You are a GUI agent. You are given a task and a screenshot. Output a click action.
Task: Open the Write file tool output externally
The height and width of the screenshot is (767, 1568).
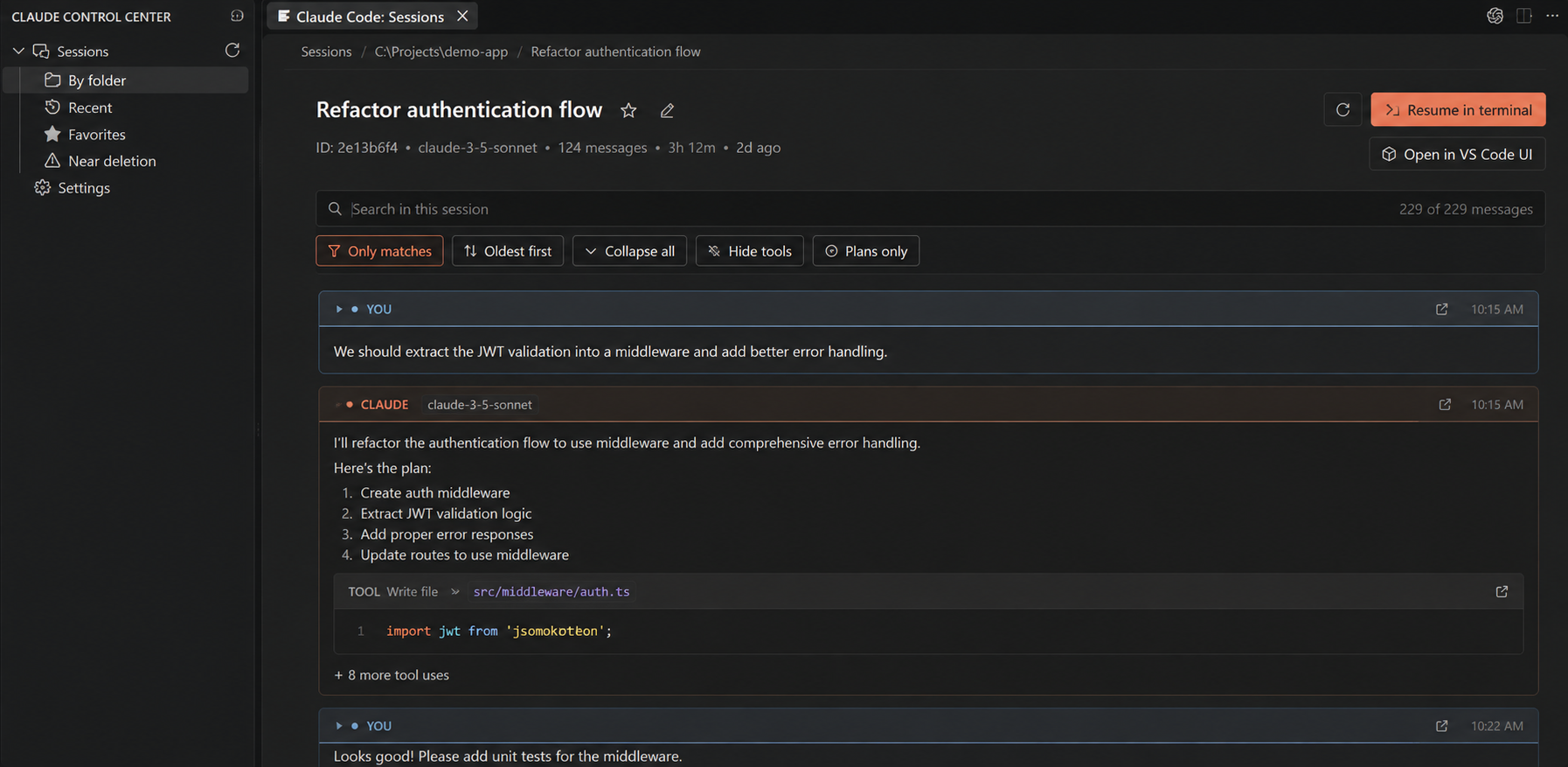tap(1502, 591)
